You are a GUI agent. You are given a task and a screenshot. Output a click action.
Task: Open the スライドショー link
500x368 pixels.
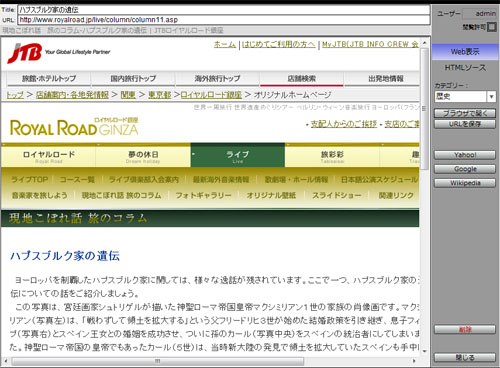[x=337, y=195]
